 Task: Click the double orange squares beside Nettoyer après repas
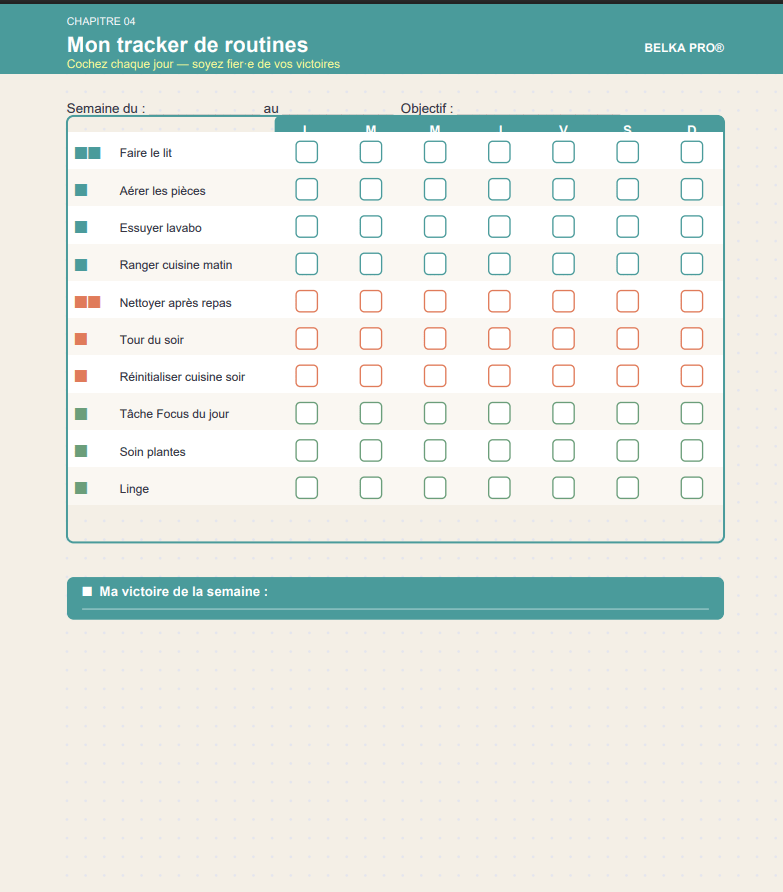click(88, 302)
